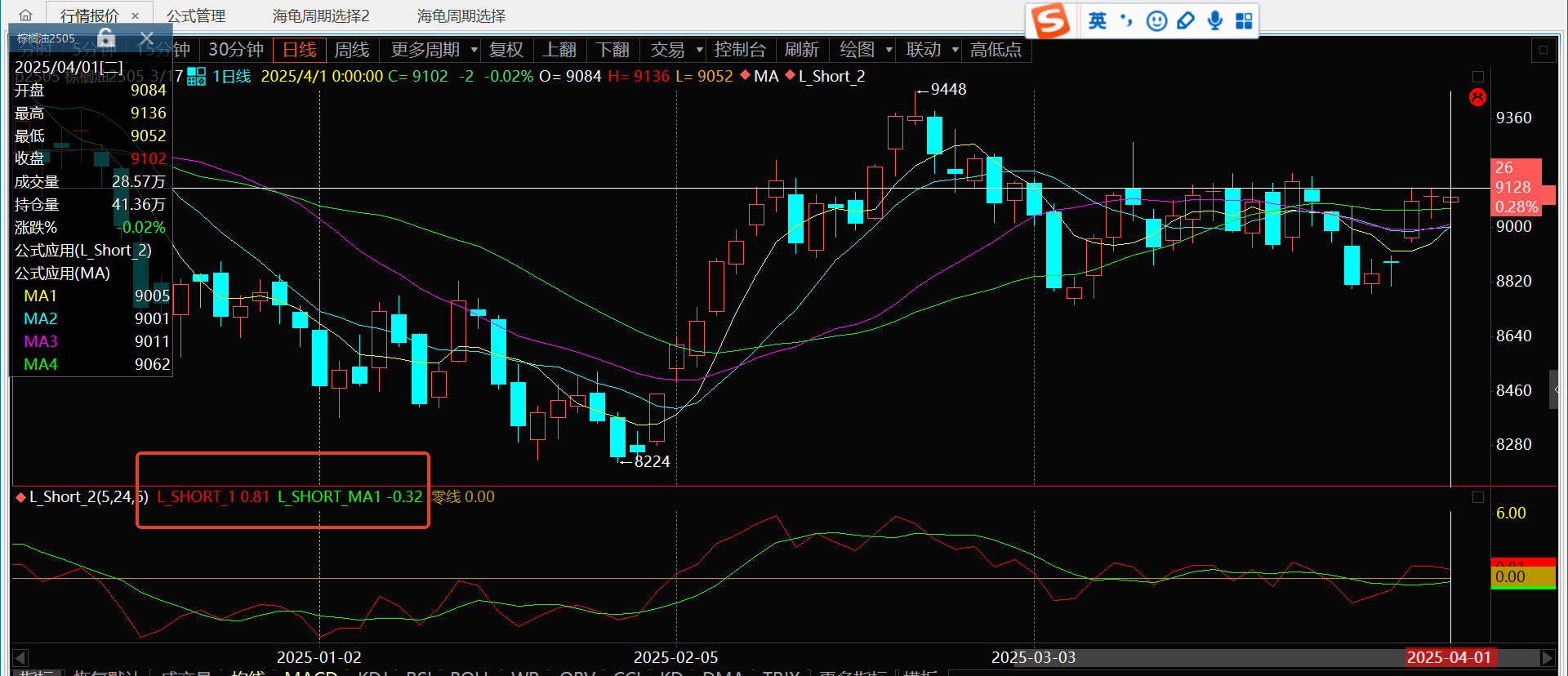Toggle Sogou punctuation mode
Image resolution: width=1568 pixels, height=676 pixels.
[x=1127, y=20]
